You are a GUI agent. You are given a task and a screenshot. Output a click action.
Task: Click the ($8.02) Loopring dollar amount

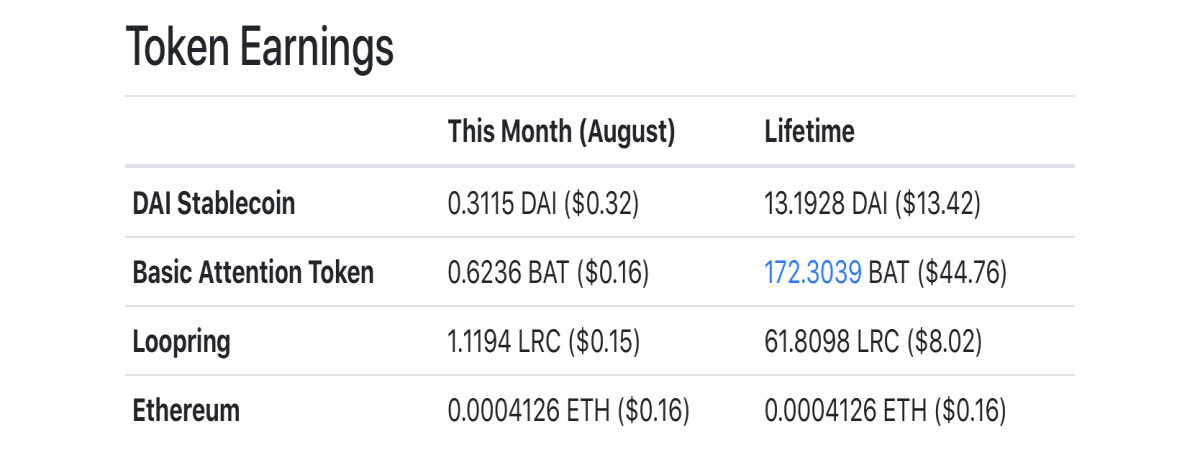942,342
